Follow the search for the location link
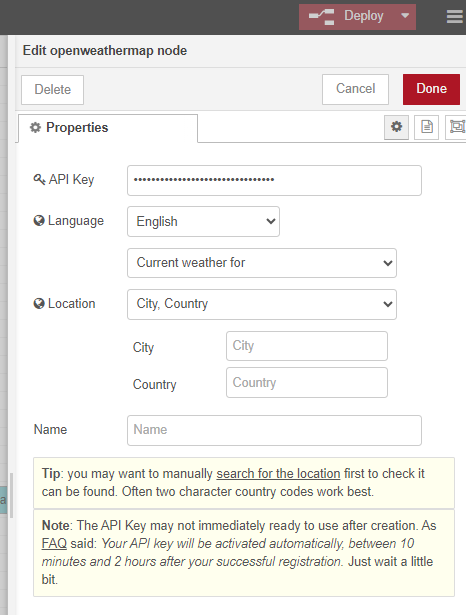Screen dimensions: 466x615 pyautogui.click(x=278, y=474)
